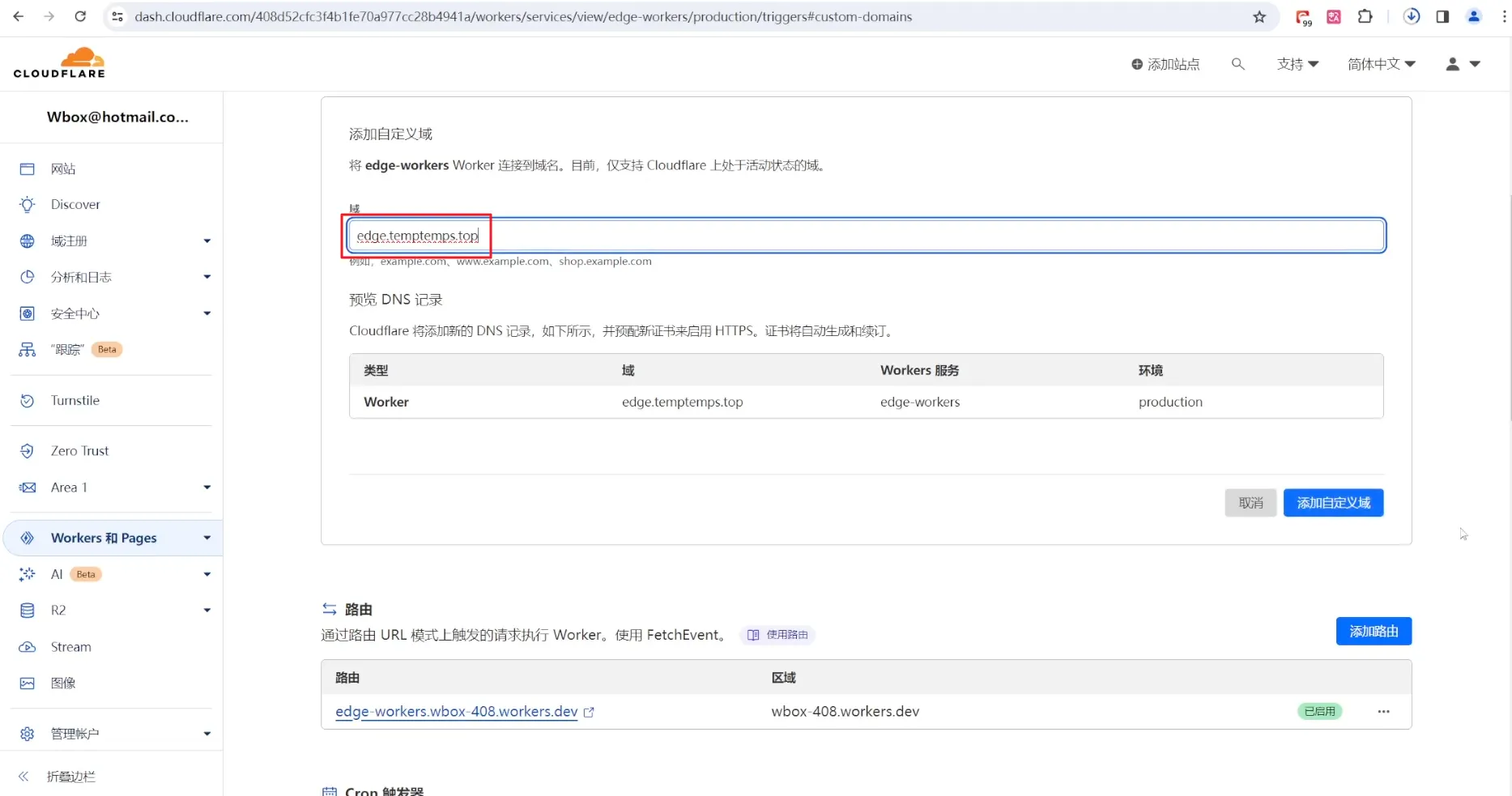This screenshot has height=796, width=1512.
Task: Click the Turnstile icon
Action: (28, 401)
